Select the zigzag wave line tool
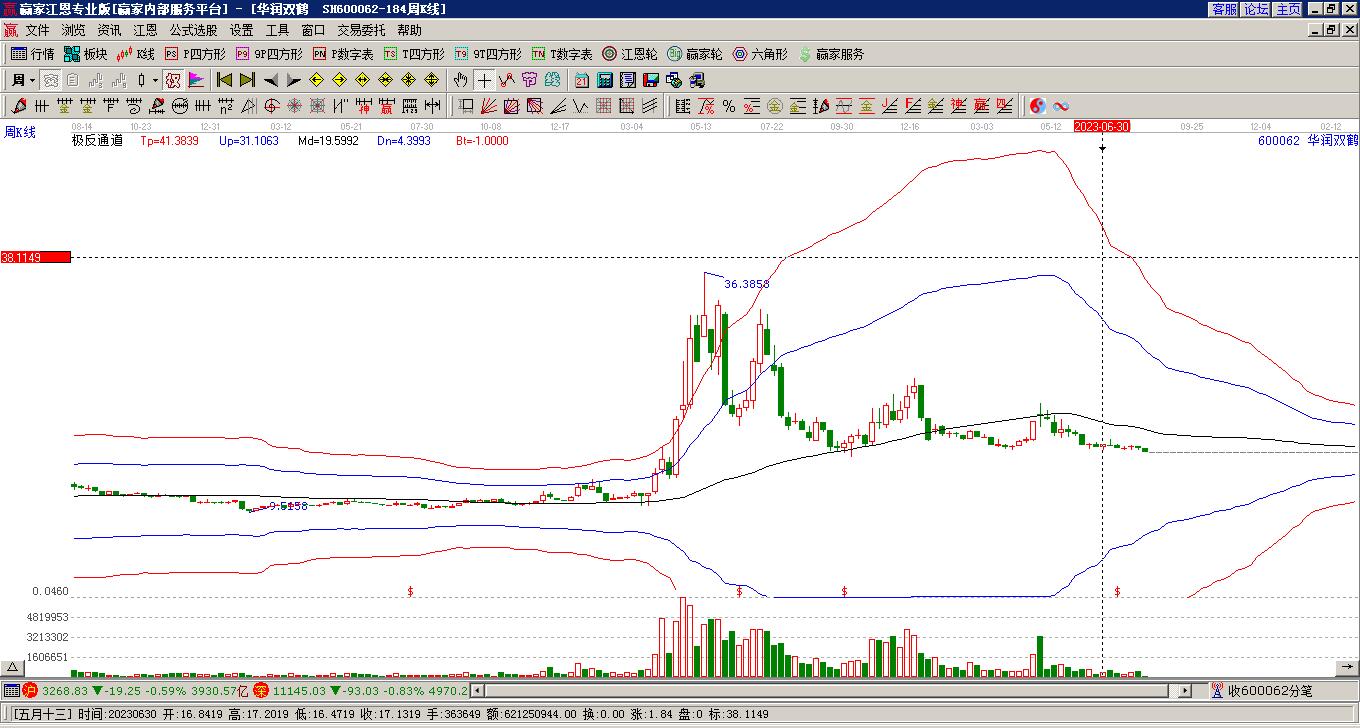The width and height of the screenshot is (1360, 728). [x=580, y=106]
